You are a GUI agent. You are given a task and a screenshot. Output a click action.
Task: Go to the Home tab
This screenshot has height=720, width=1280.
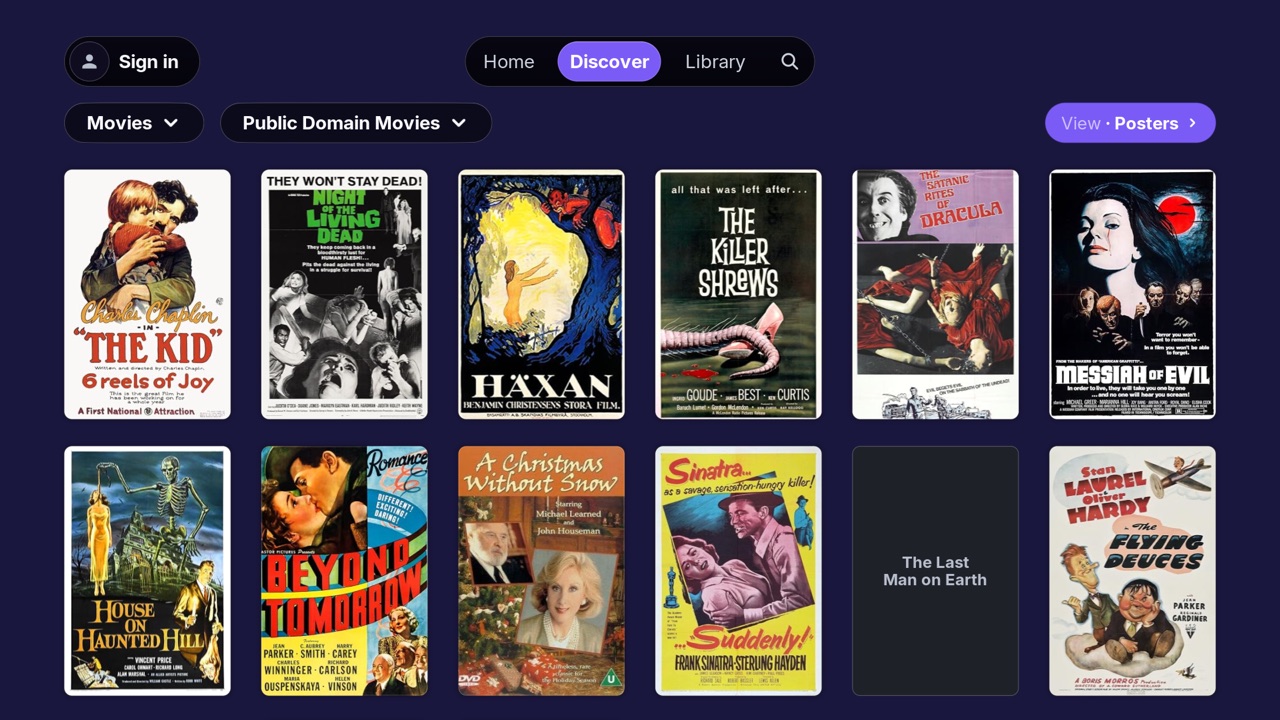pyautogui.click(x=509, y=61)
